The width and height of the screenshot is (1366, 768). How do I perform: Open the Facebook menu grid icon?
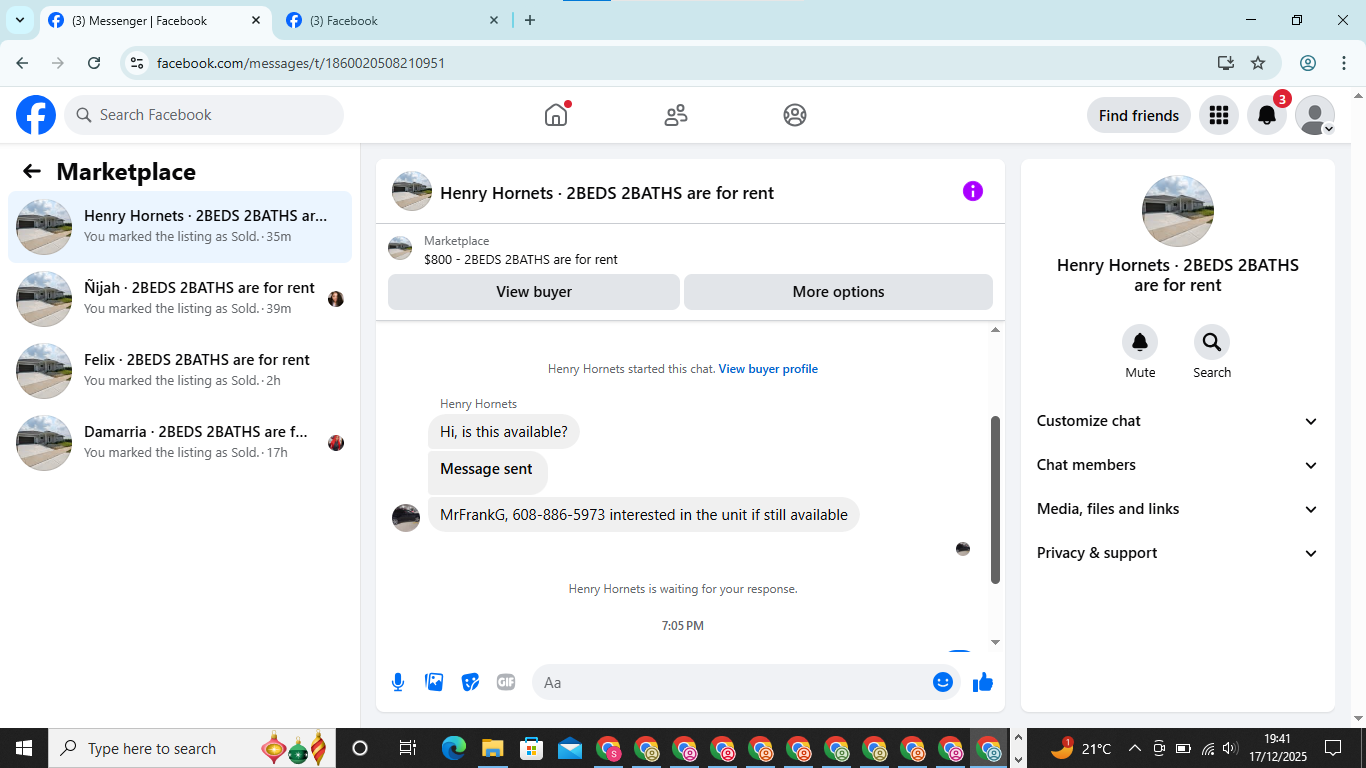1218,115
